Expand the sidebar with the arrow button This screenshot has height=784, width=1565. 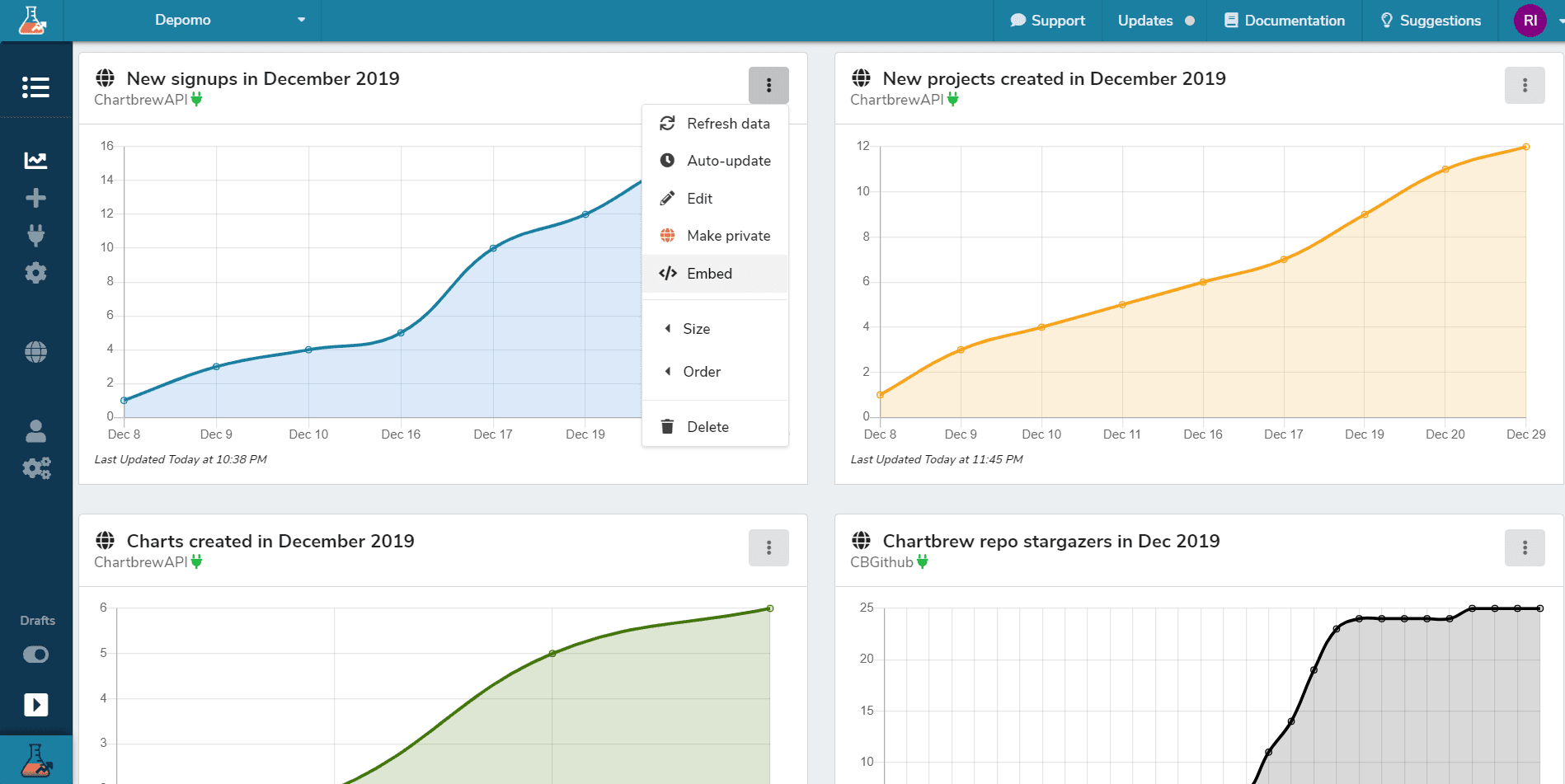(35, 705)
